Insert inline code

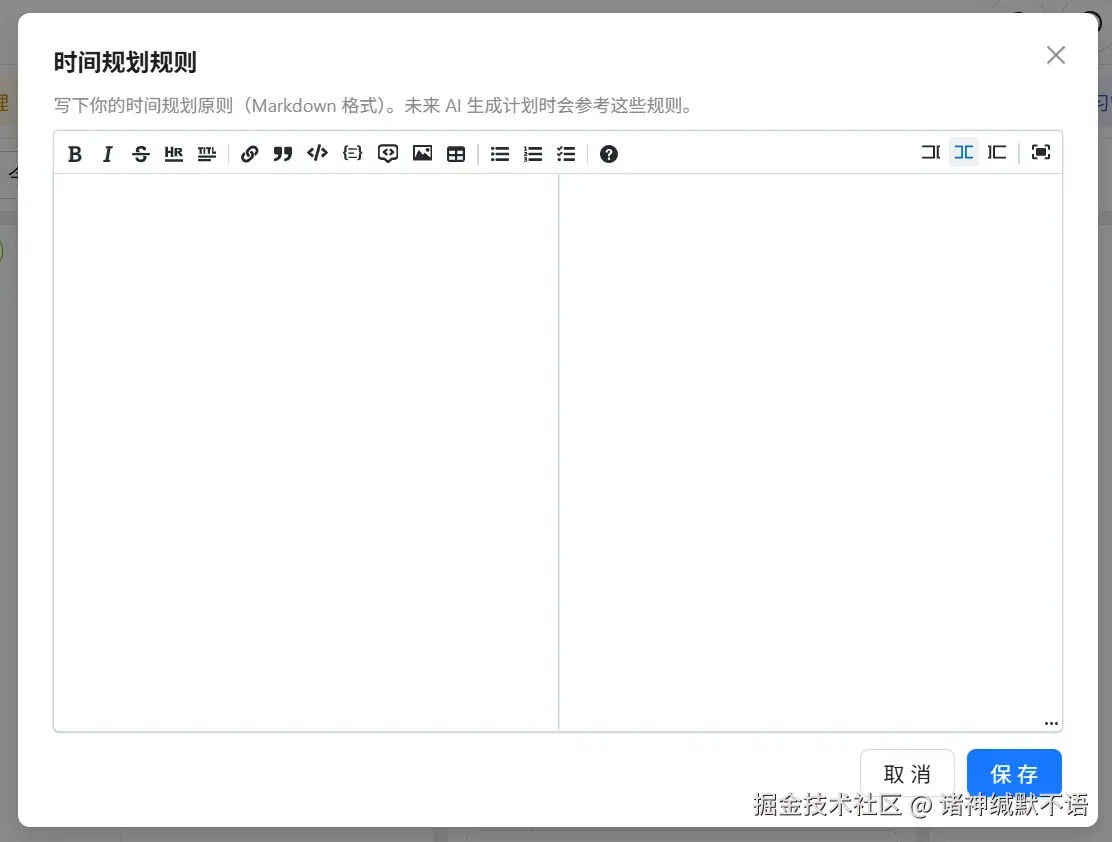point(317,154)
